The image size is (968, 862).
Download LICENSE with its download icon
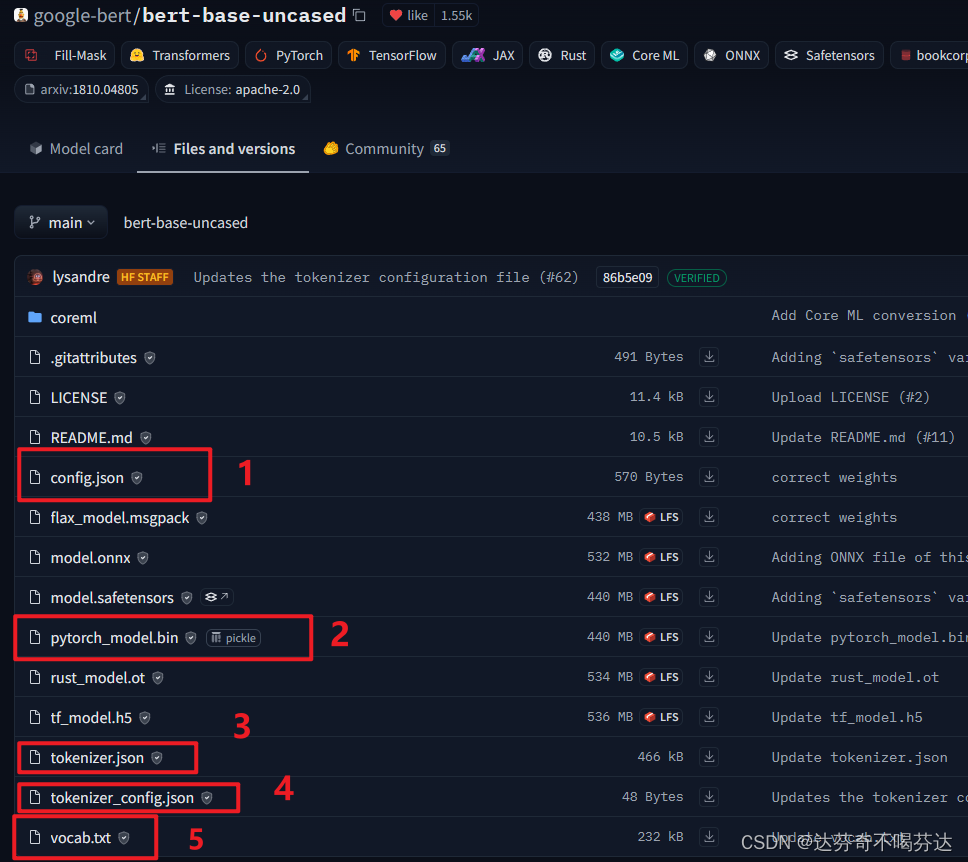709,397
